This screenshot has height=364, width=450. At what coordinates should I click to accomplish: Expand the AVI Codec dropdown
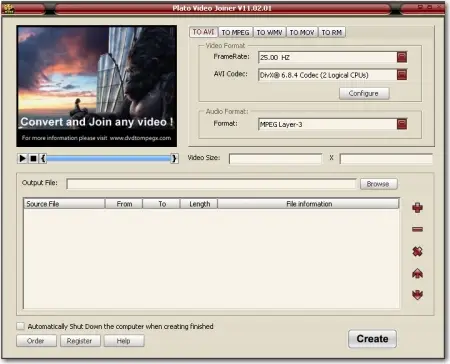click(402, 75)
